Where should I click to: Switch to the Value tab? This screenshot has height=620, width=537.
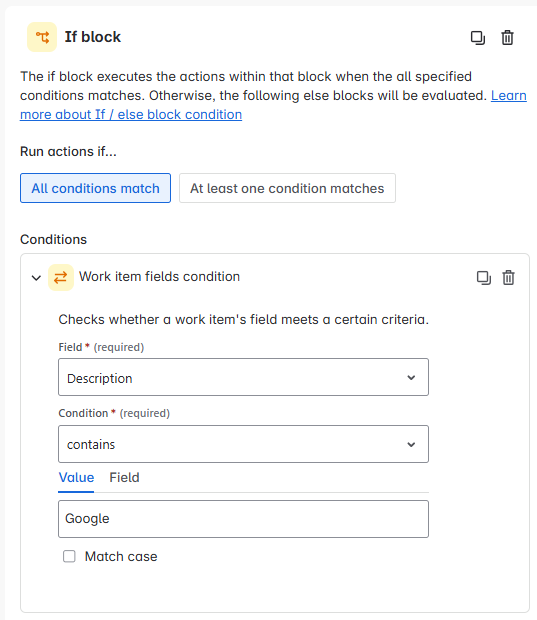click(x=76, y=478)
